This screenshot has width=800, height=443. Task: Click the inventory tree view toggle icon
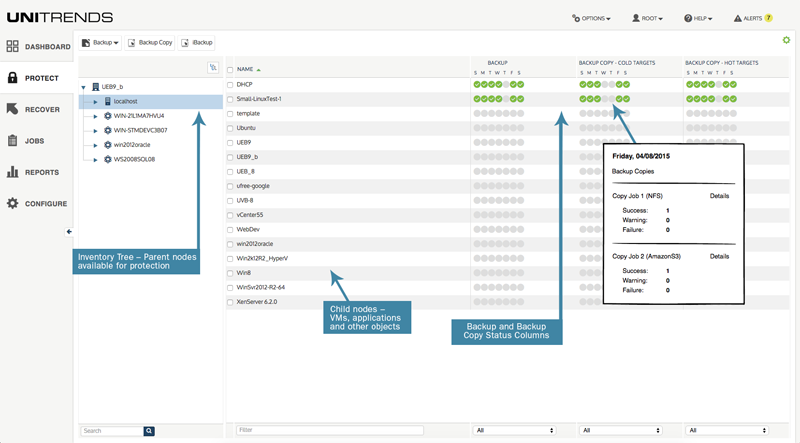[x=213, y=67]
